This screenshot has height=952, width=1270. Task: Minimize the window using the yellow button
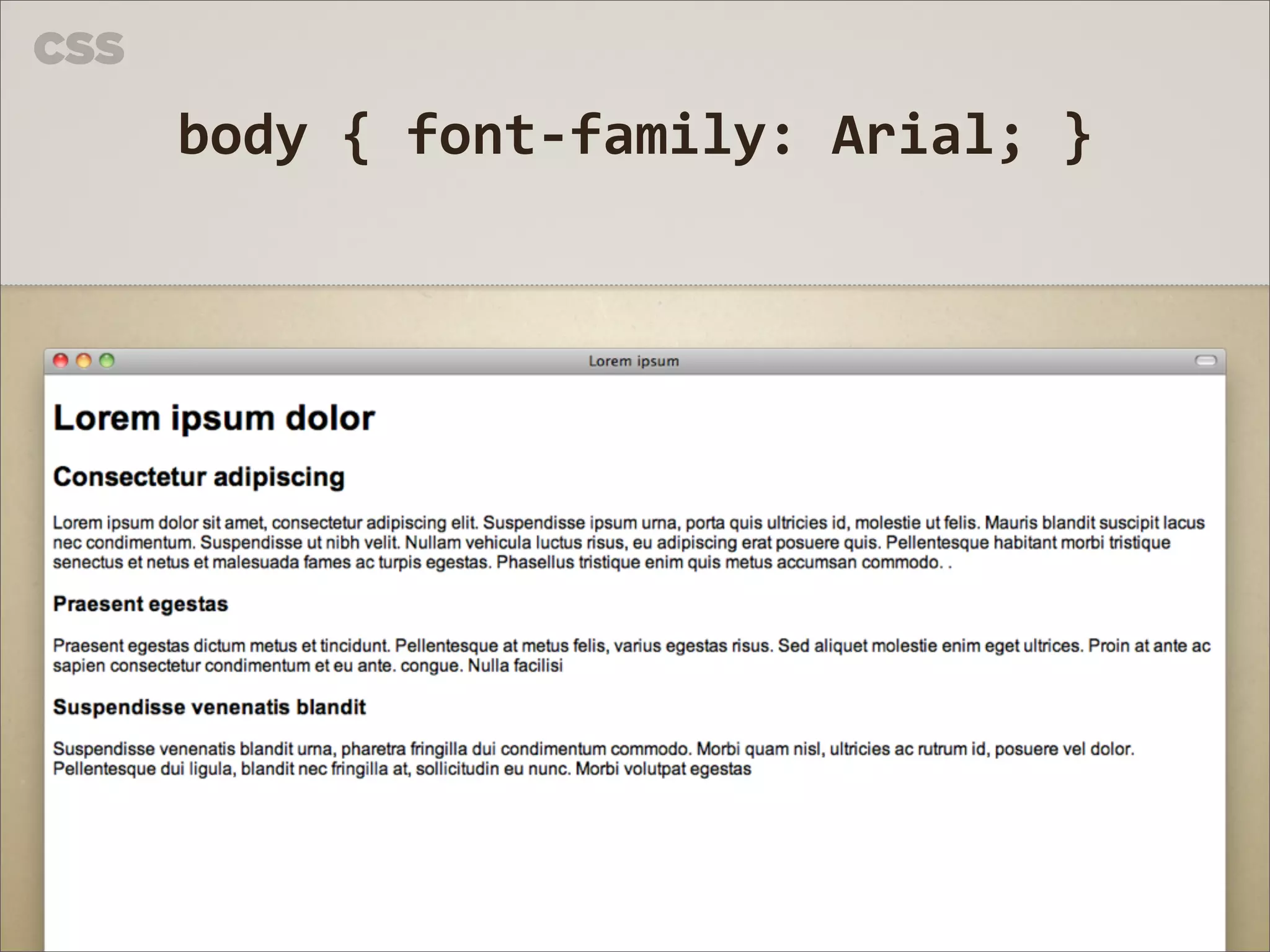click(84, 361)
